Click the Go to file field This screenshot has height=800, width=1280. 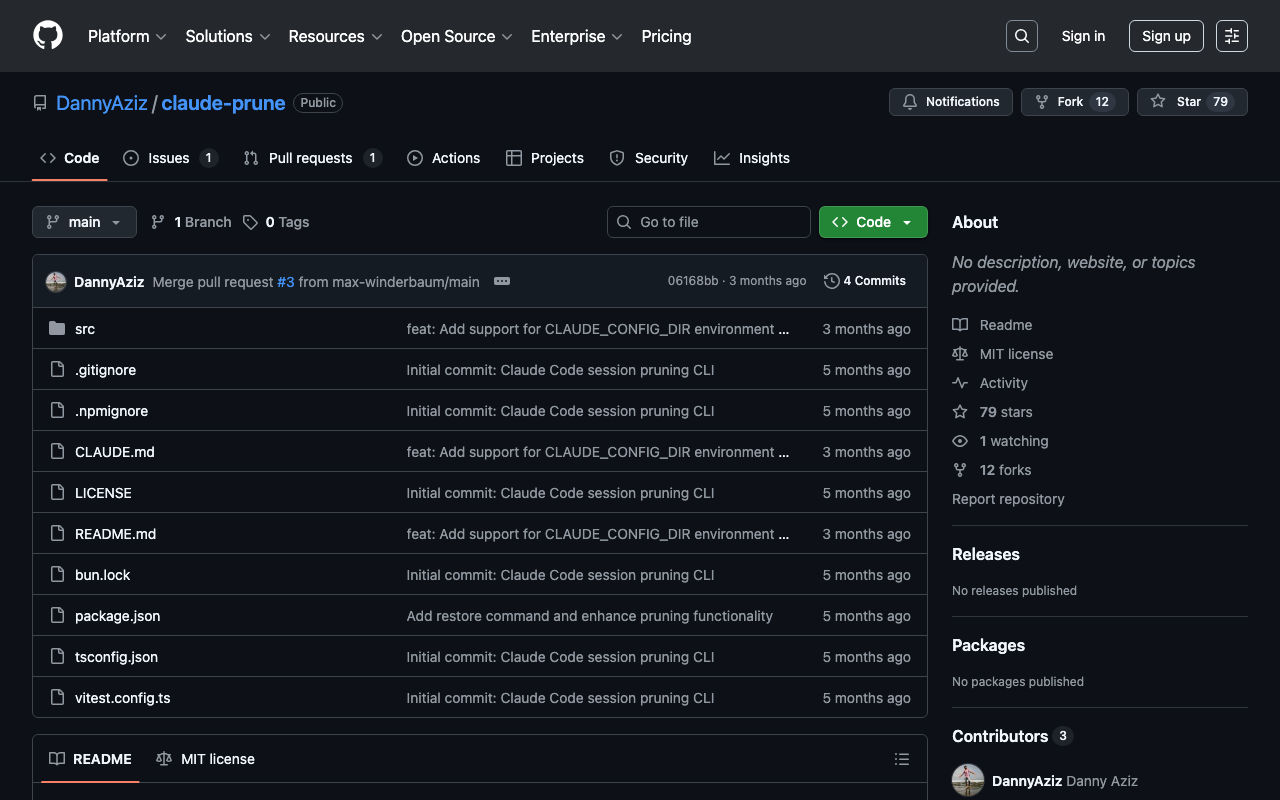click(x=709, y=222)
